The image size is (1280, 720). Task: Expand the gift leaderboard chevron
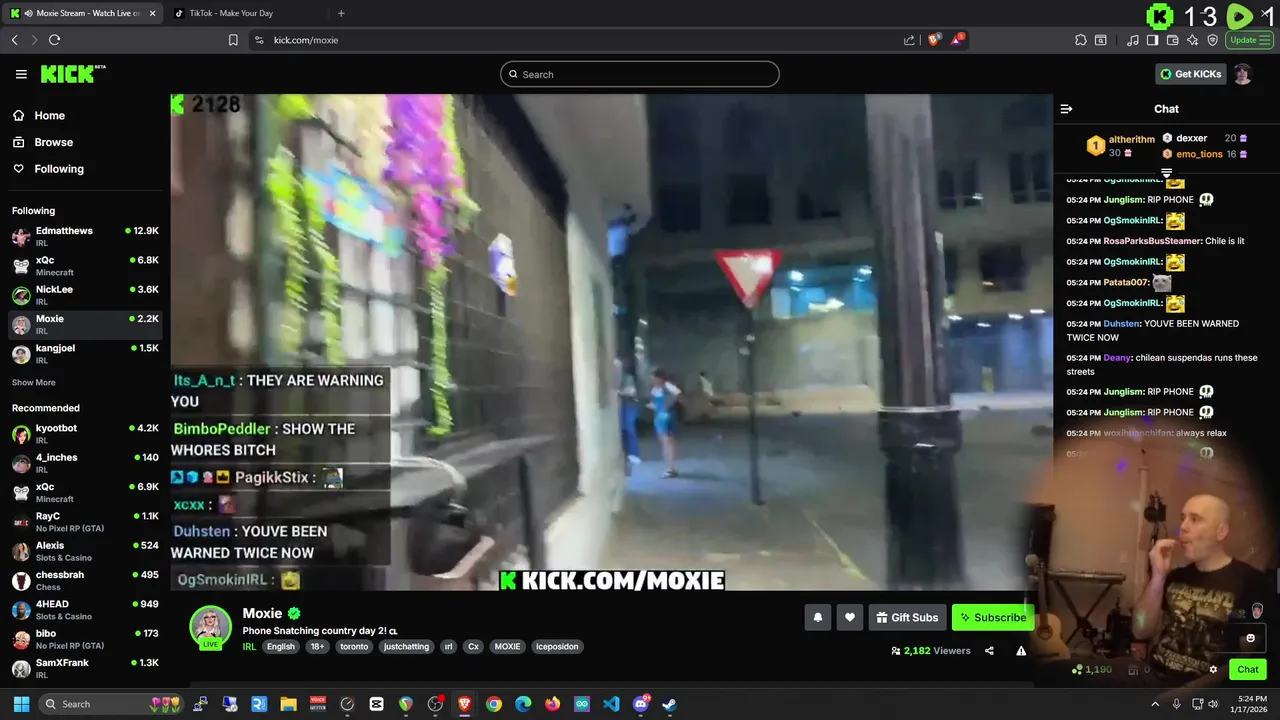tap(1166, 173)
